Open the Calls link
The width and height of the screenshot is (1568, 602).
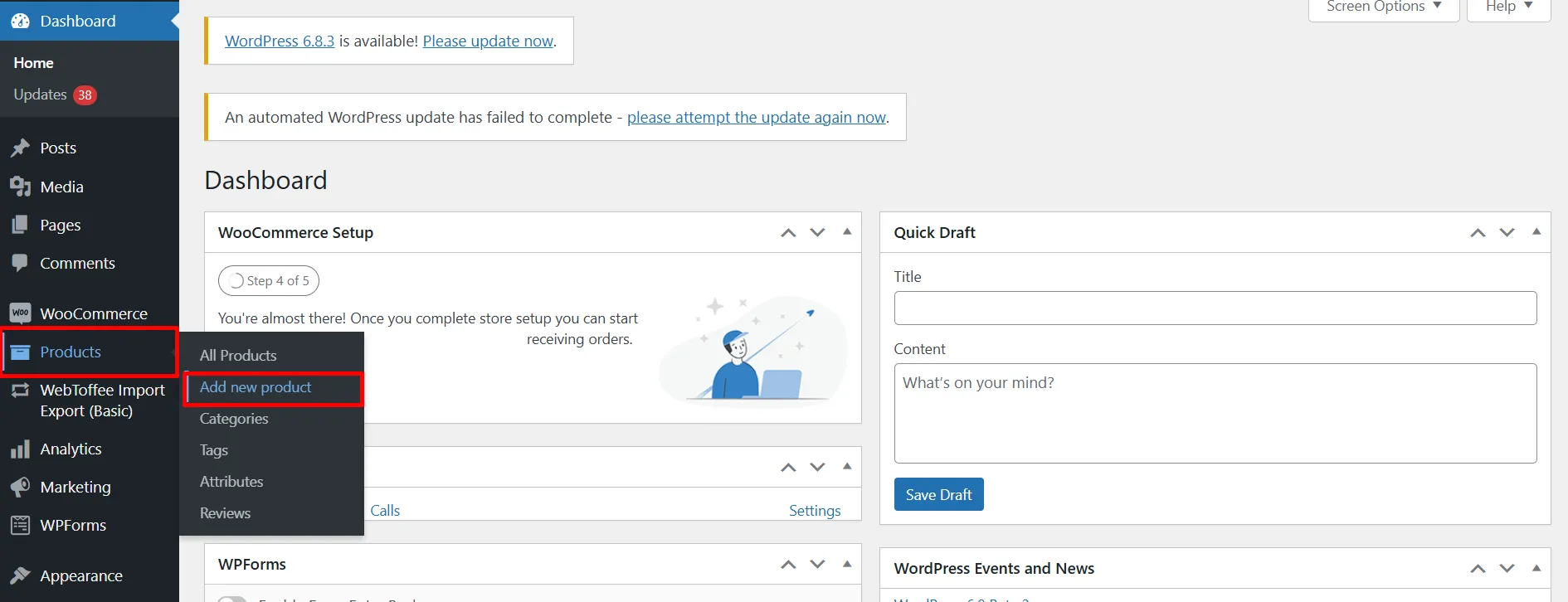point(385,511)
